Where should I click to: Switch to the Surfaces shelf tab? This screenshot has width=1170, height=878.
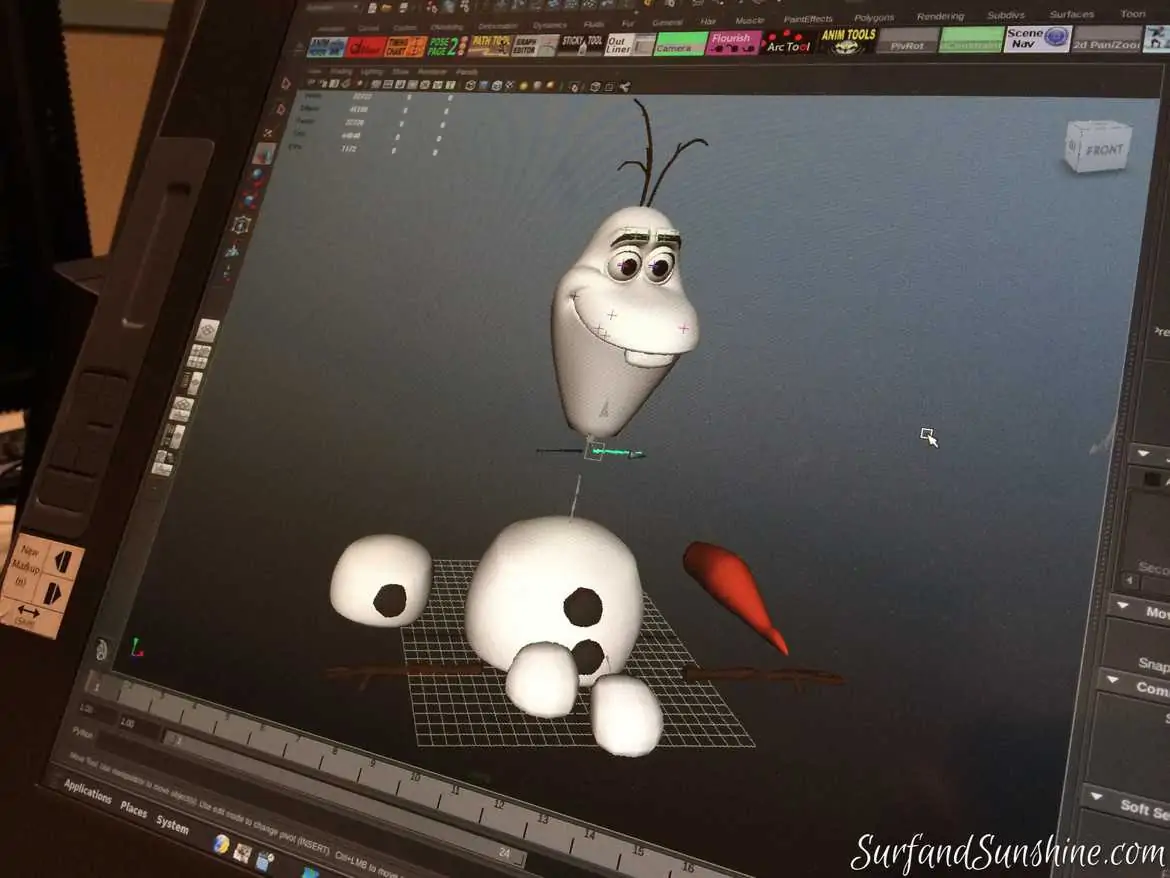(1072, 14)
